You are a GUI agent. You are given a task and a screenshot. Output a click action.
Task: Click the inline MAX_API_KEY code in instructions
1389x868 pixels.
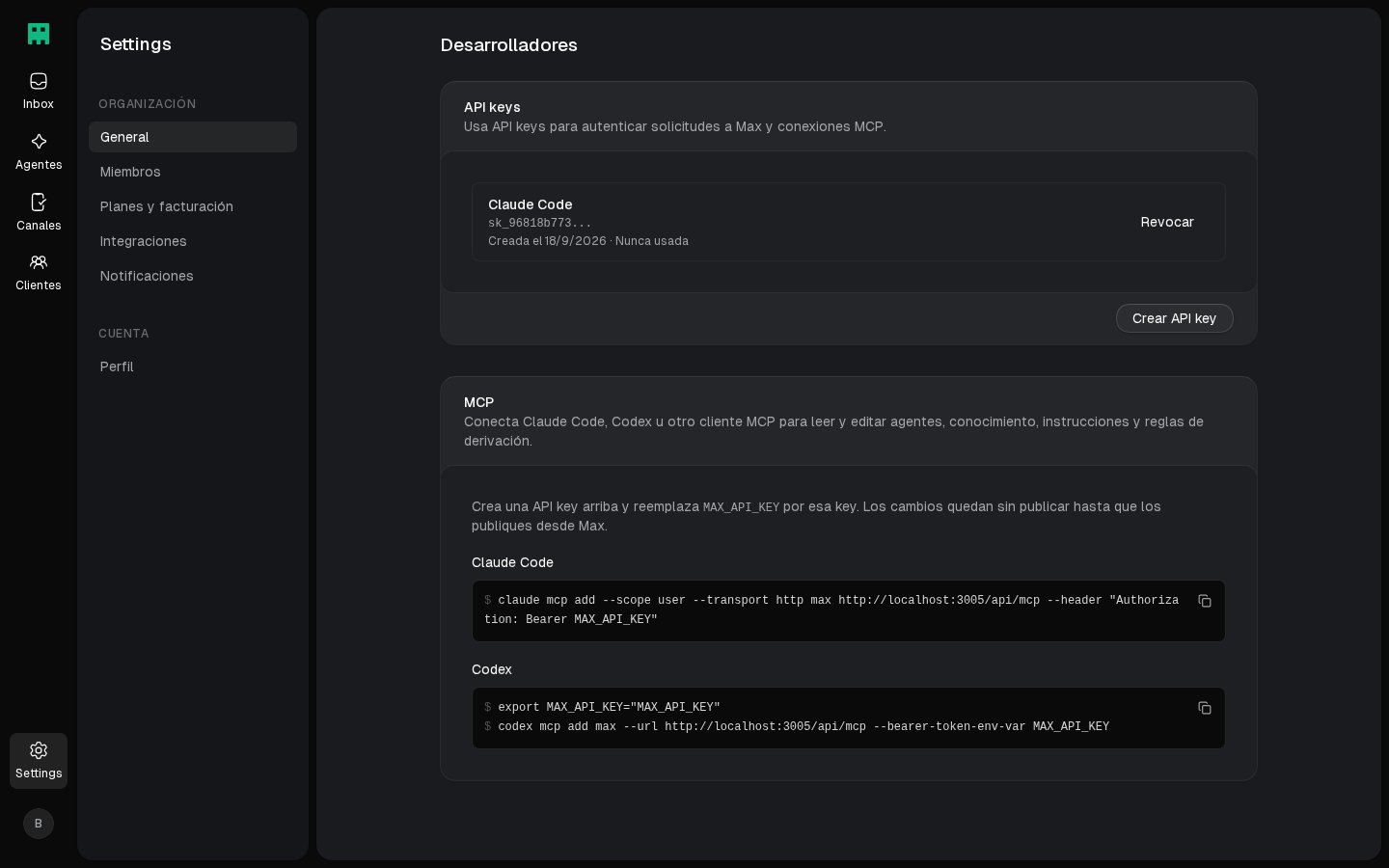click(741, 507)
